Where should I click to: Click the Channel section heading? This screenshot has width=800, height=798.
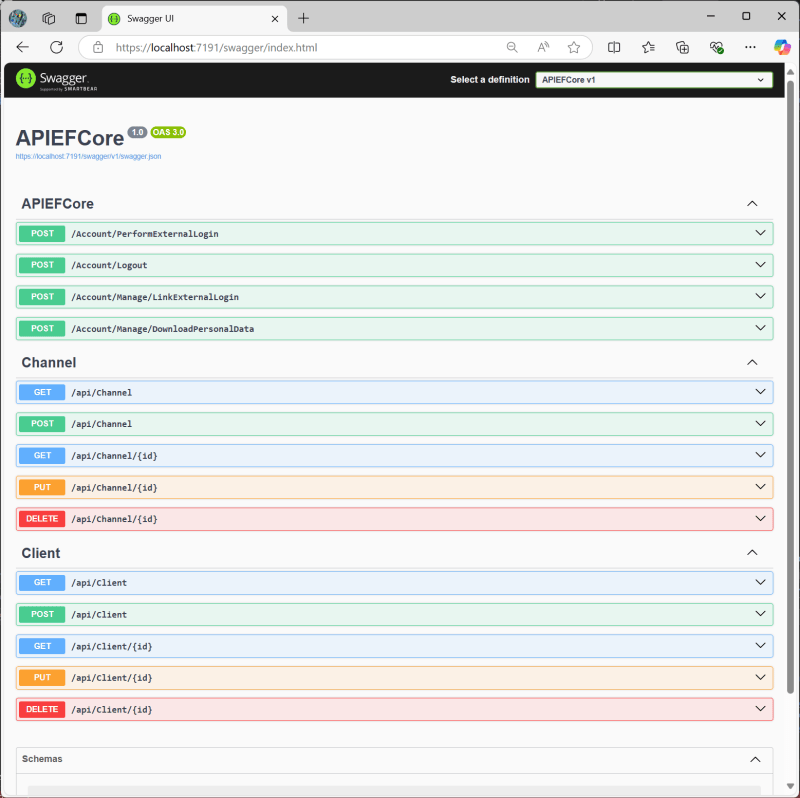pyautogui.click(x=49, y=362)
